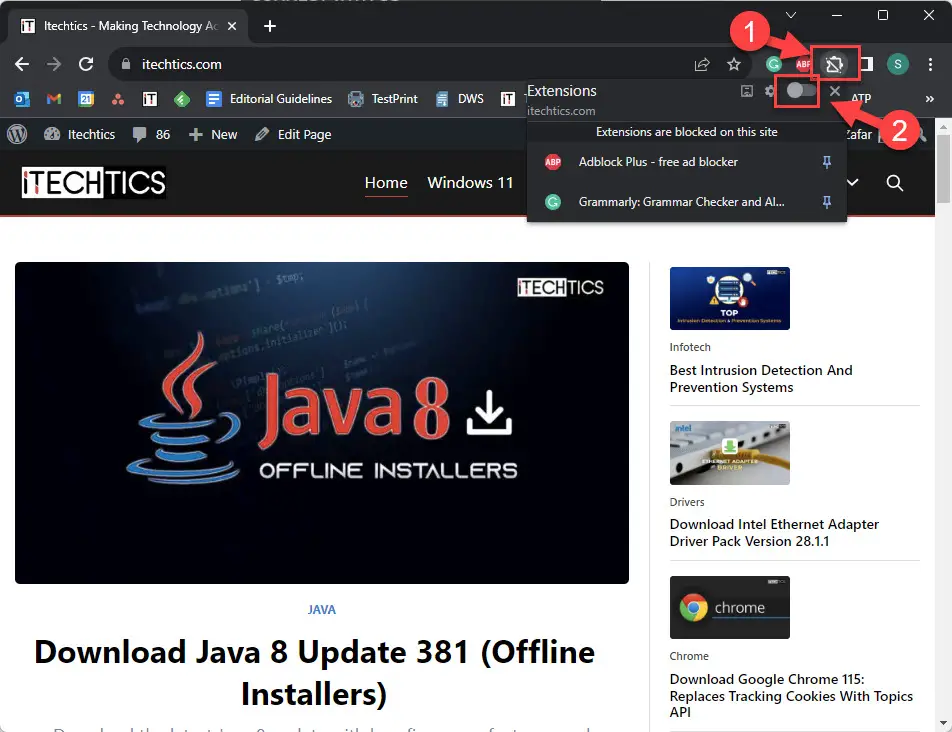Reload the current page
This screenshot has height=732, width=952.
pos(86,64)
